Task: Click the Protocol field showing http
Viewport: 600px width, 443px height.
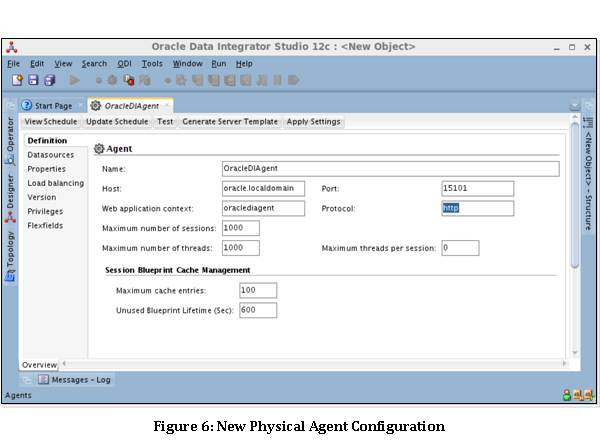Action: [478, 208]
